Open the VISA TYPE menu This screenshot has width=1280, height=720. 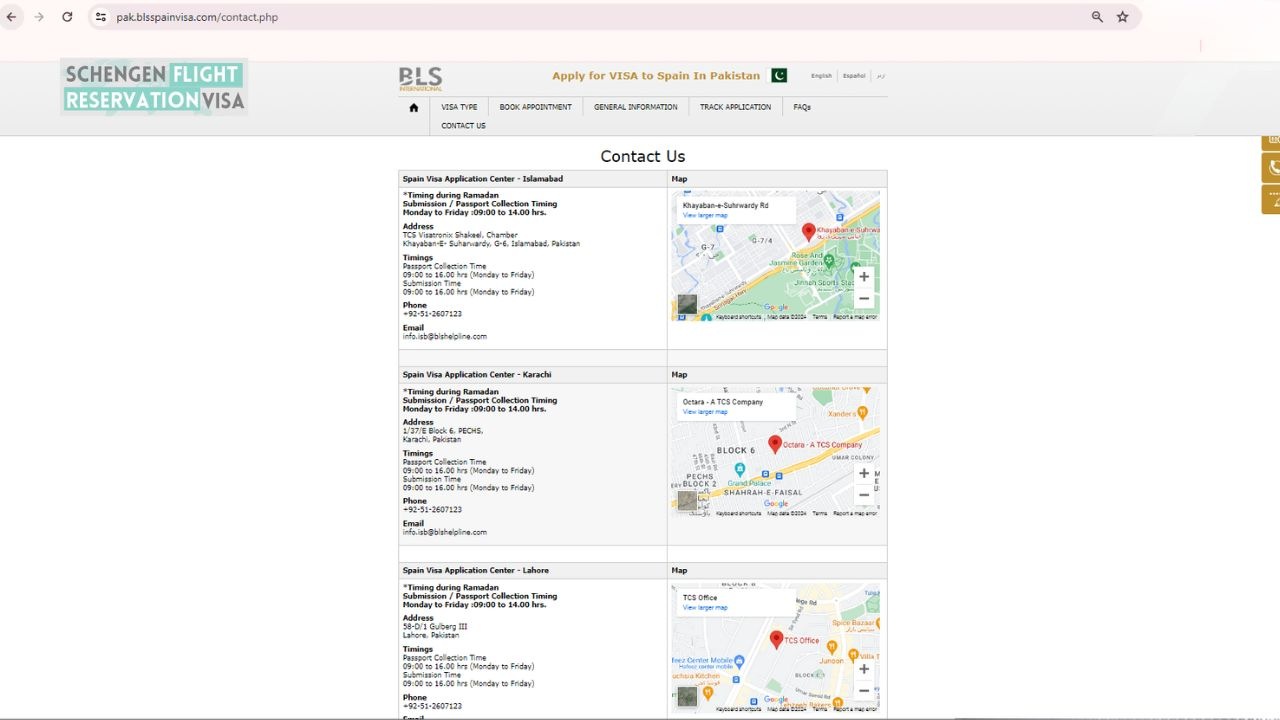459,107
